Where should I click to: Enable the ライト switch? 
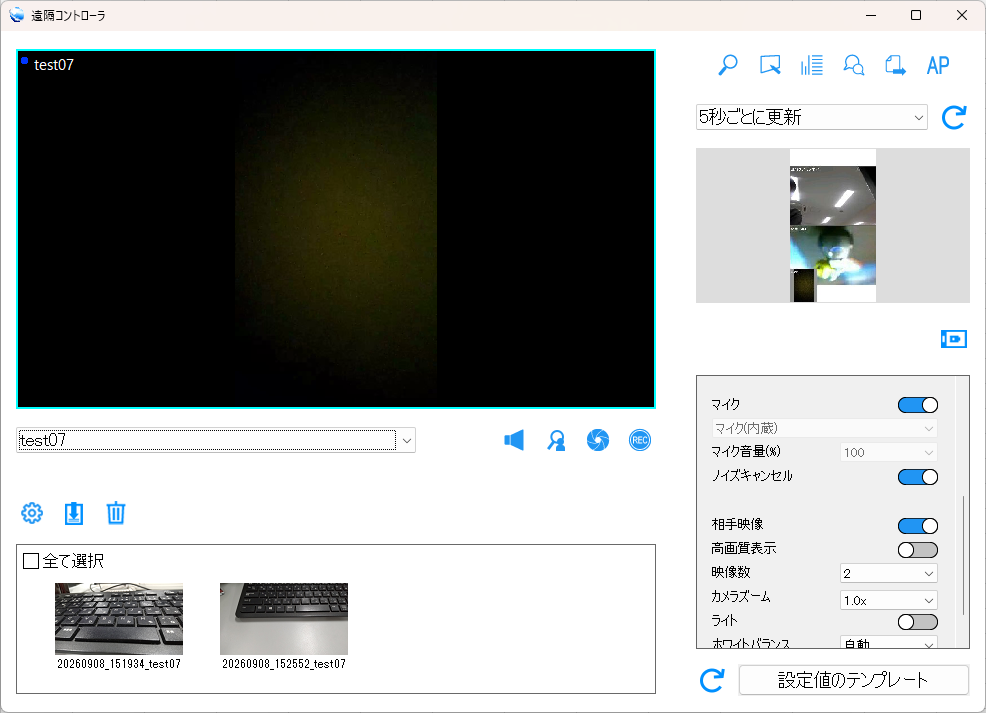coord(917,622)
